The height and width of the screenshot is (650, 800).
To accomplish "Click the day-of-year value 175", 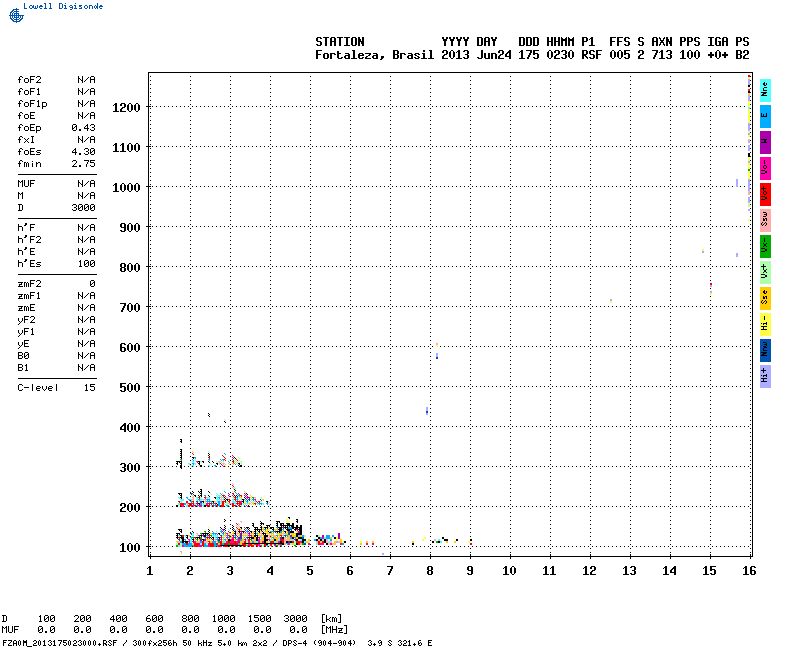I will pos(529,55).
